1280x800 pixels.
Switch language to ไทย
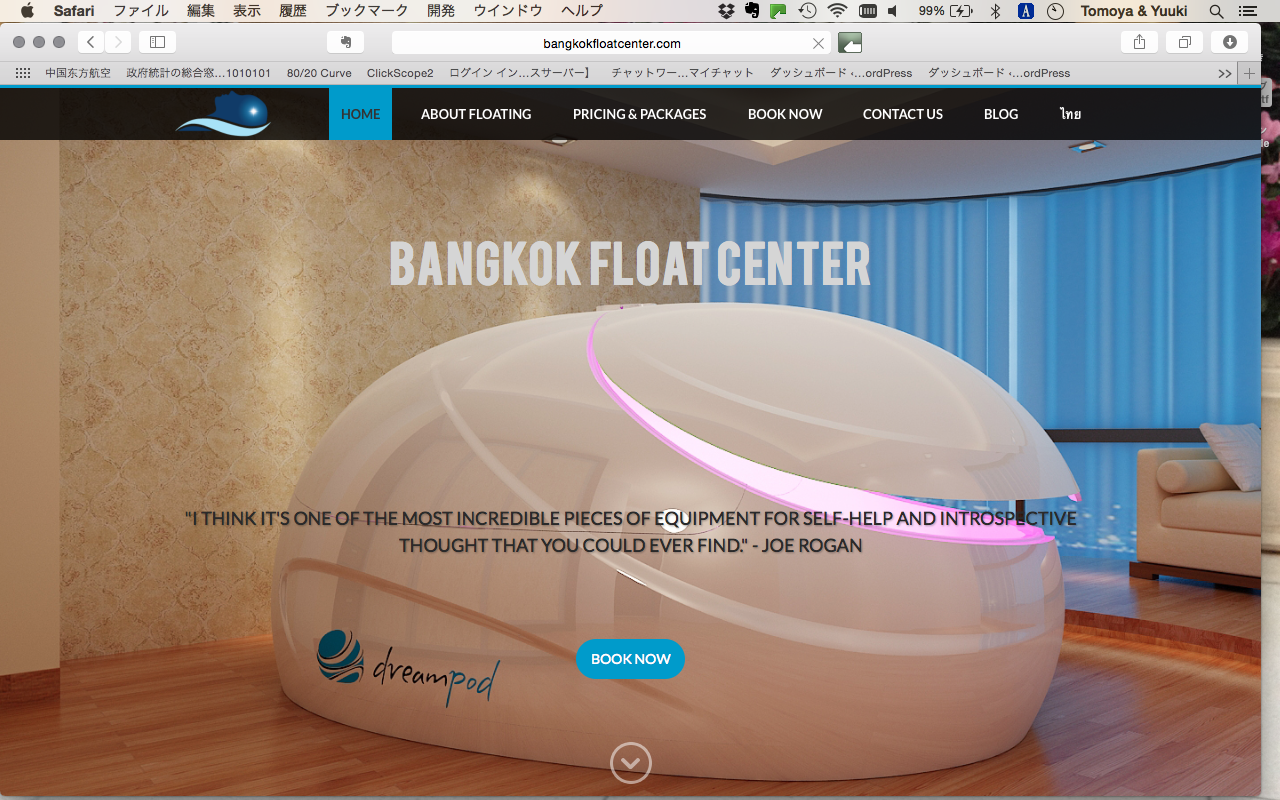click(x=1071, y=114)
